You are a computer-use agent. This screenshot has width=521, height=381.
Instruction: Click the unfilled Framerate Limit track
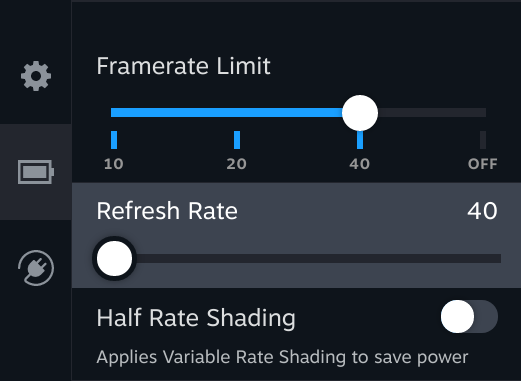tap(432, 113)
